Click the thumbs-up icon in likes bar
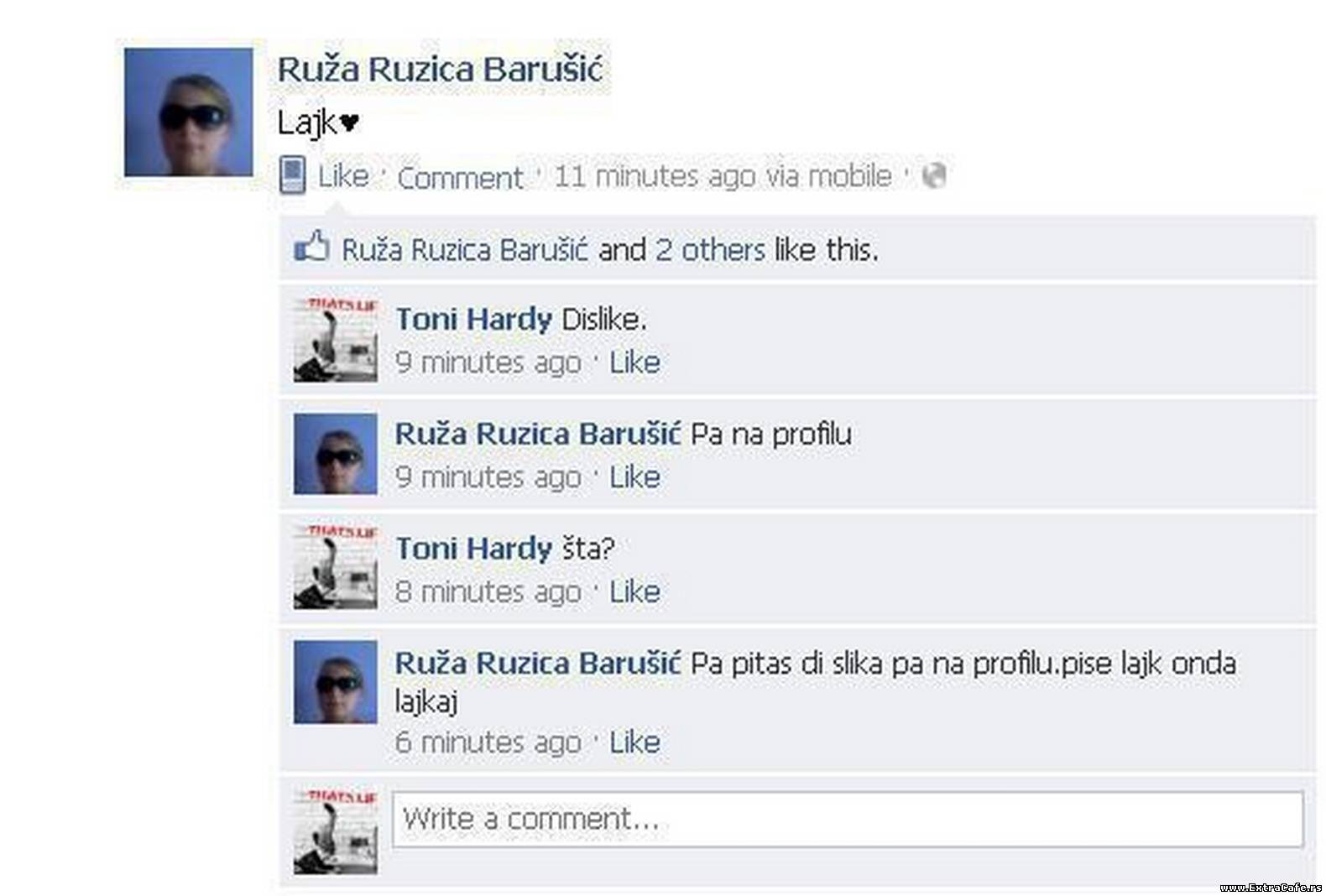Screen dimensions: 1326x896 coord(311,247)
